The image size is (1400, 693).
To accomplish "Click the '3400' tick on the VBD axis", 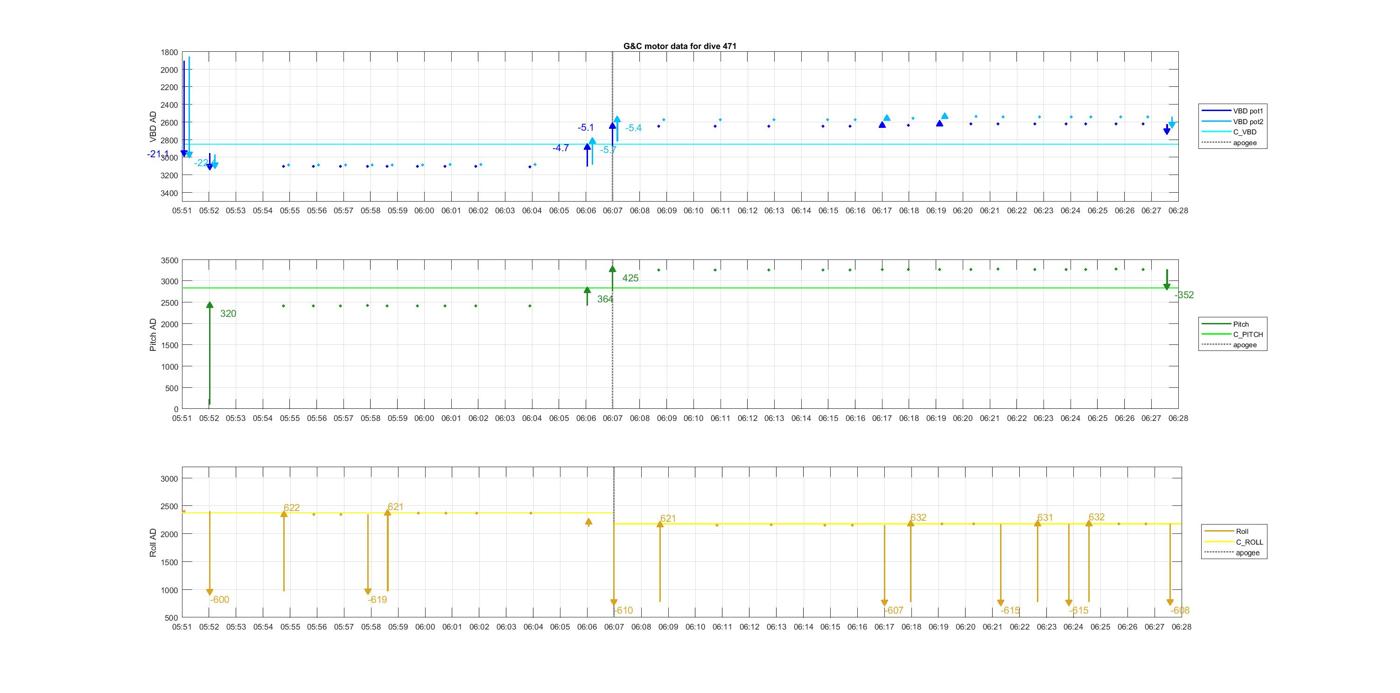I will (x=169, y=193).
